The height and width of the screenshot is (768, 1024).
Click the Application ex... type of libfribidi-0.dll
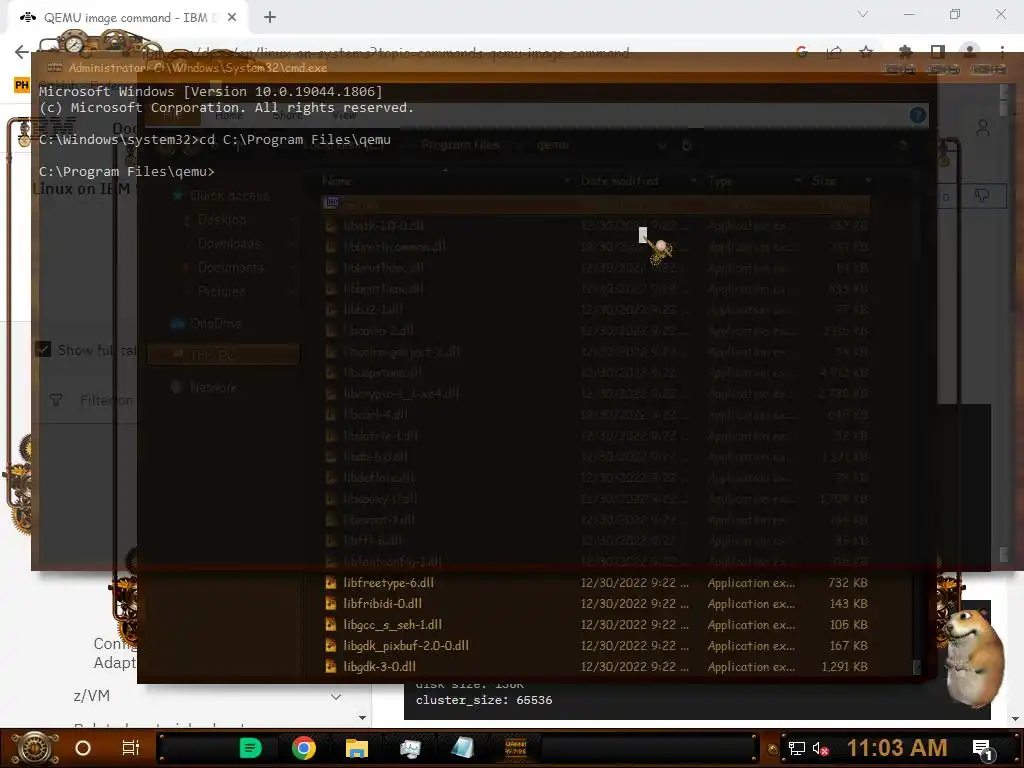(751, 603)
